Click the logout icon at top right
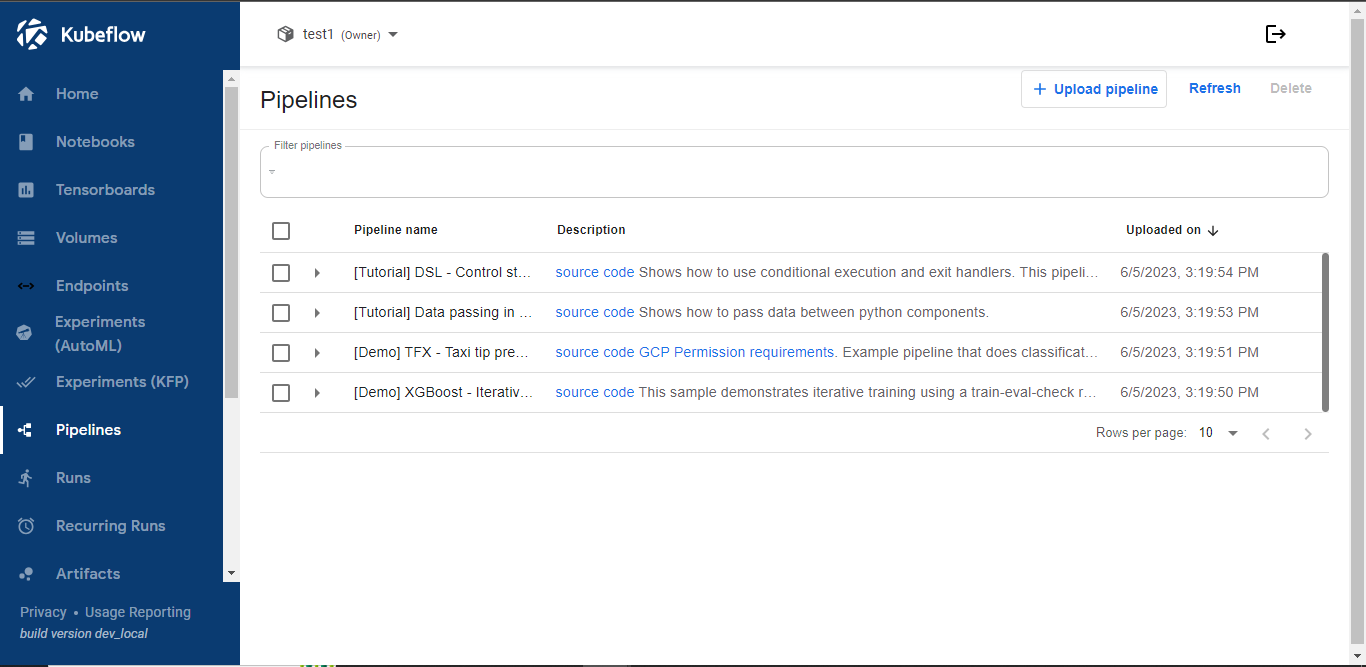Image resolution: width=1366 pixels, height=667 pixels. click(1276, 33)
